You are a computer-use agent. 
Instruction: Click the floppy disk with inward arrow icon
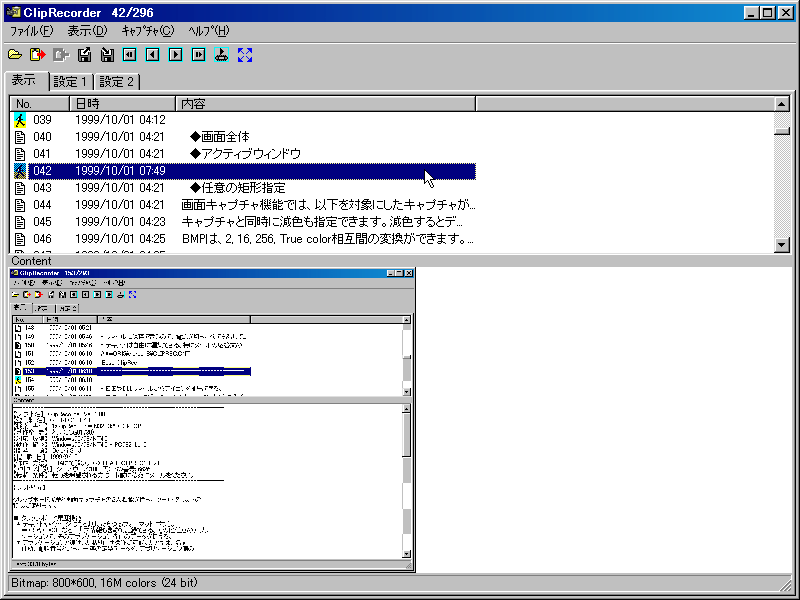pos(107,55)
